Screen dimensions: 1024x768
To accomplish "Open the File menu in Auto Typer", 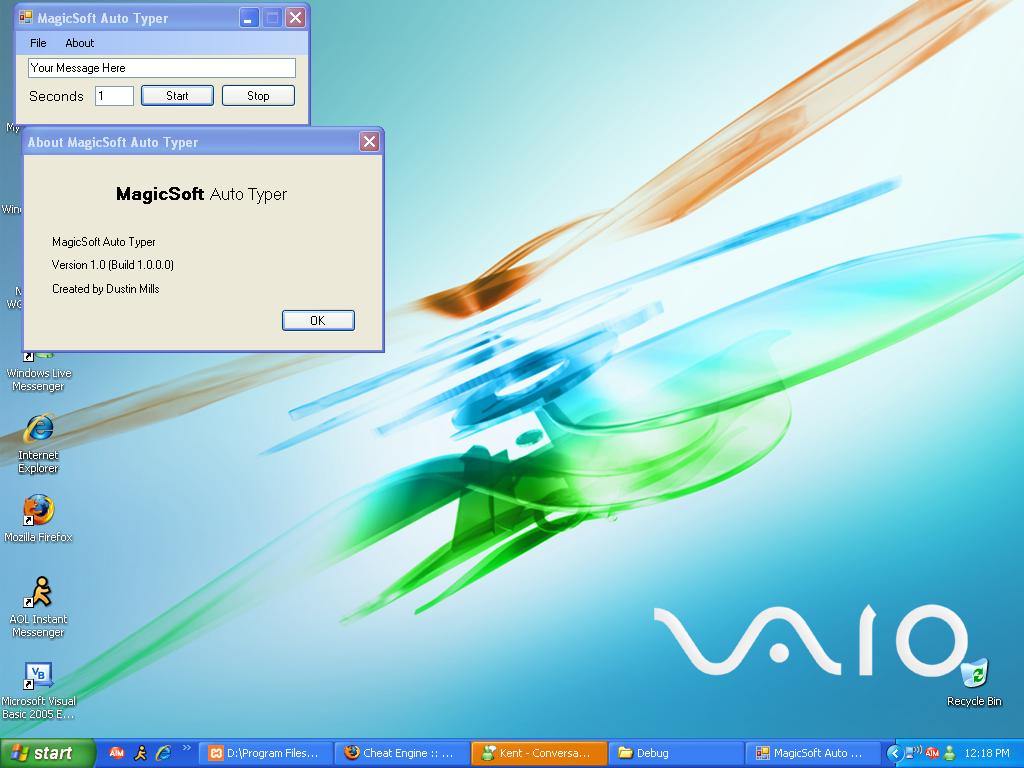I will pyautogui.click(x=38, y=43).
